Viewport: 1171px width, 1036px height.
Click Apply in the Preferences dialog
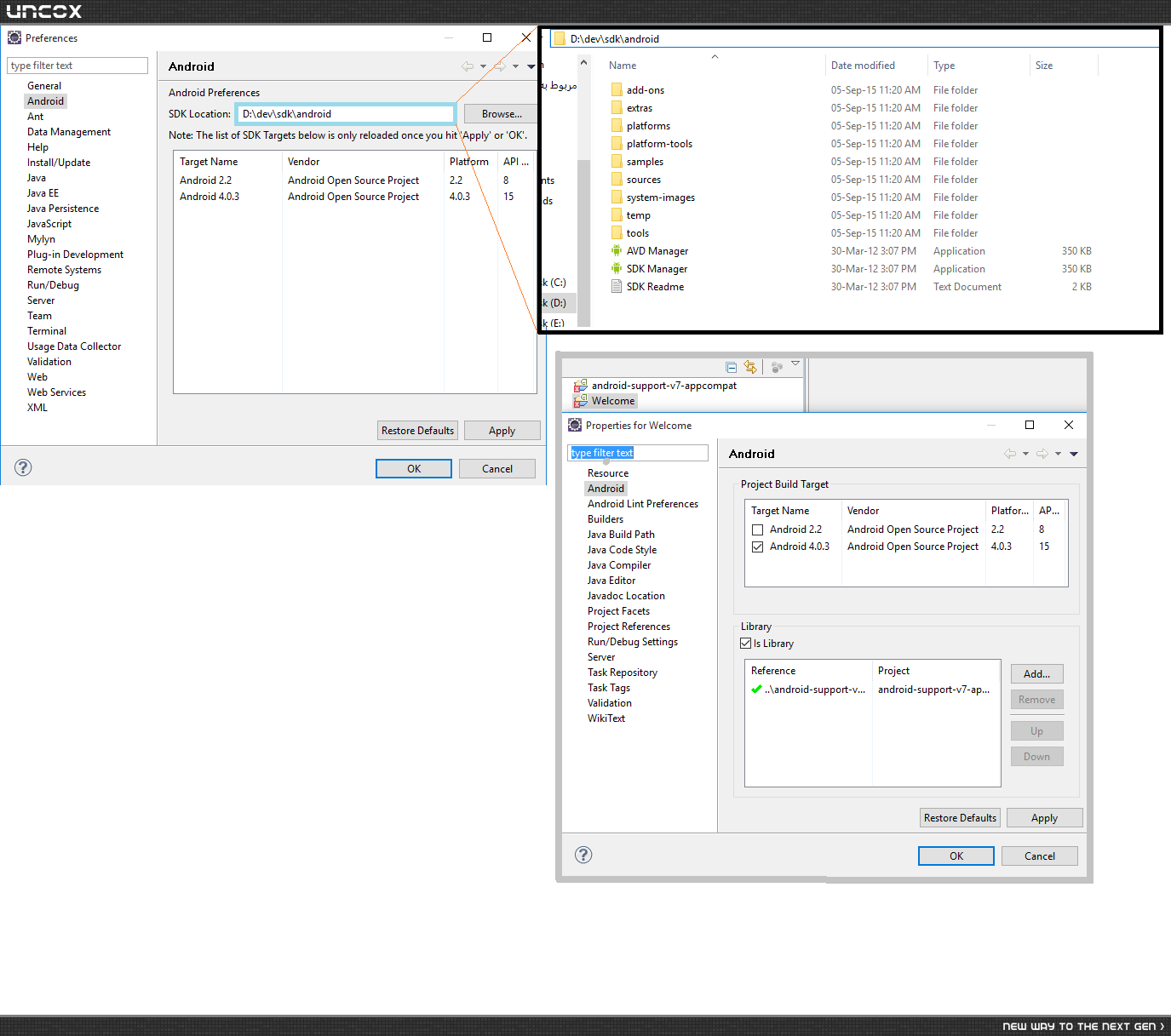502,431
